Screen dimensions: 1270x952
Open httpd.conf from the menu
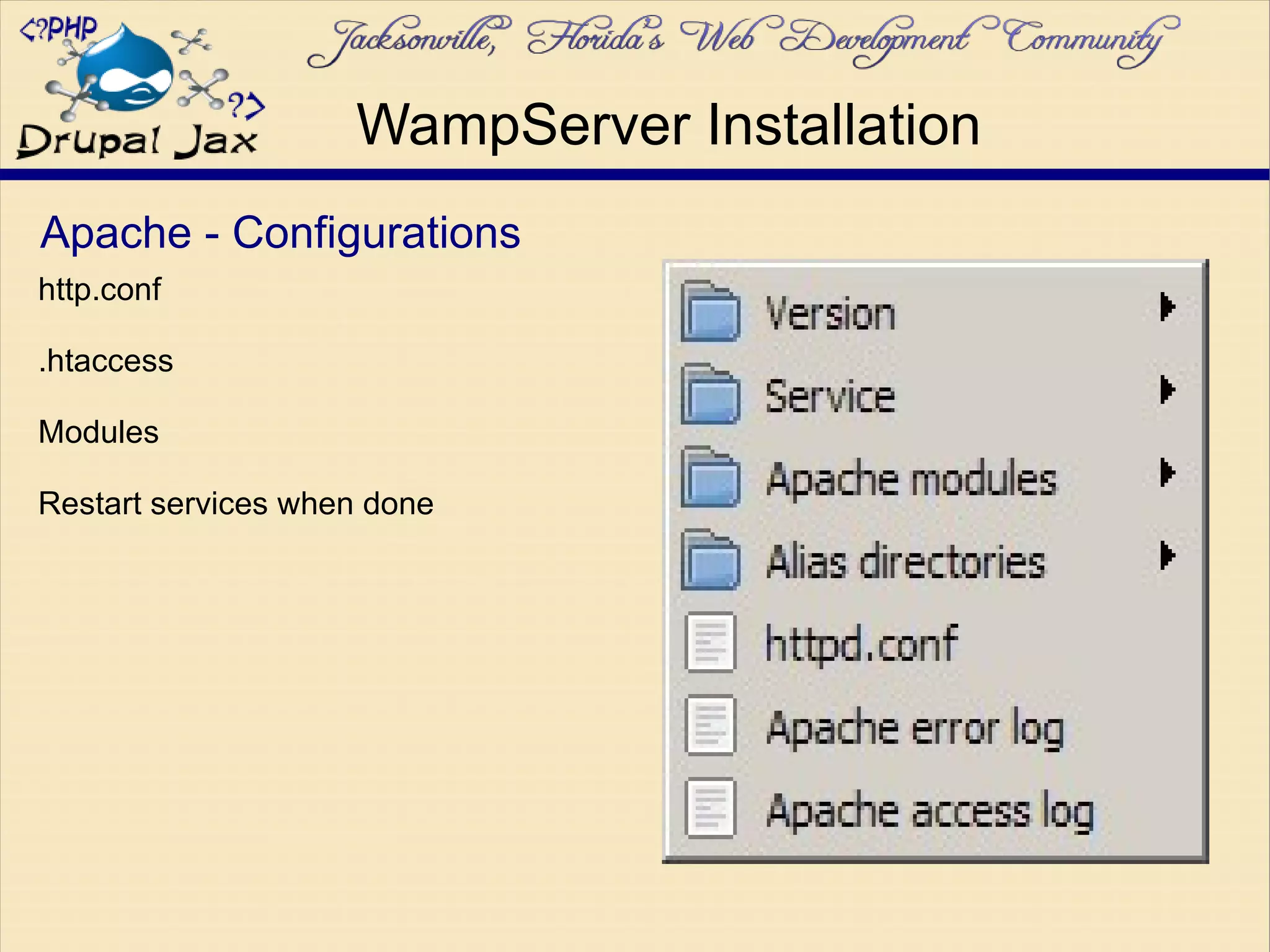point(935,643)
